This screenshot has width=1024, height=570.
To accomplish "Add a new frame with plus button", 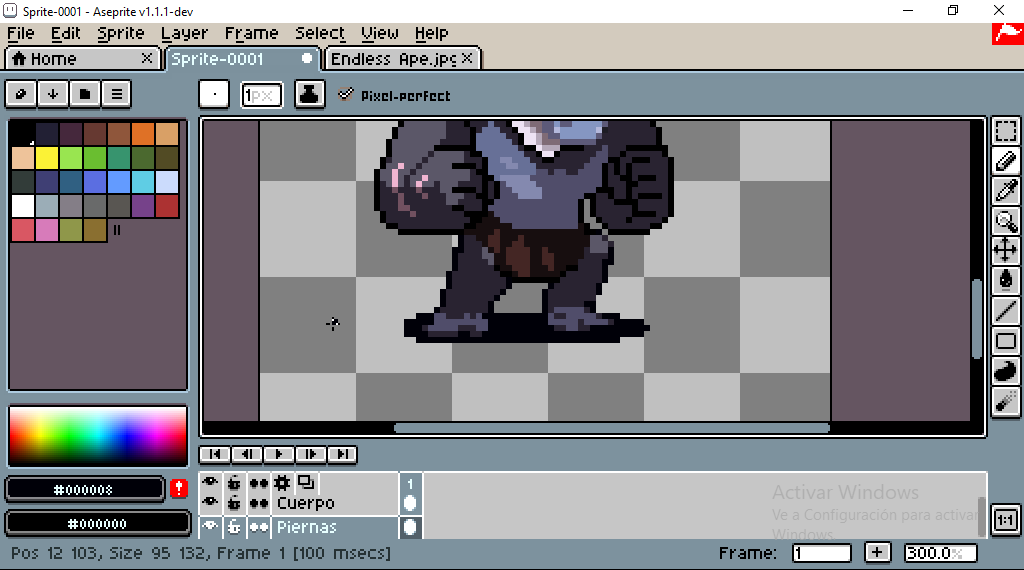I will click(x=877, y=552).
